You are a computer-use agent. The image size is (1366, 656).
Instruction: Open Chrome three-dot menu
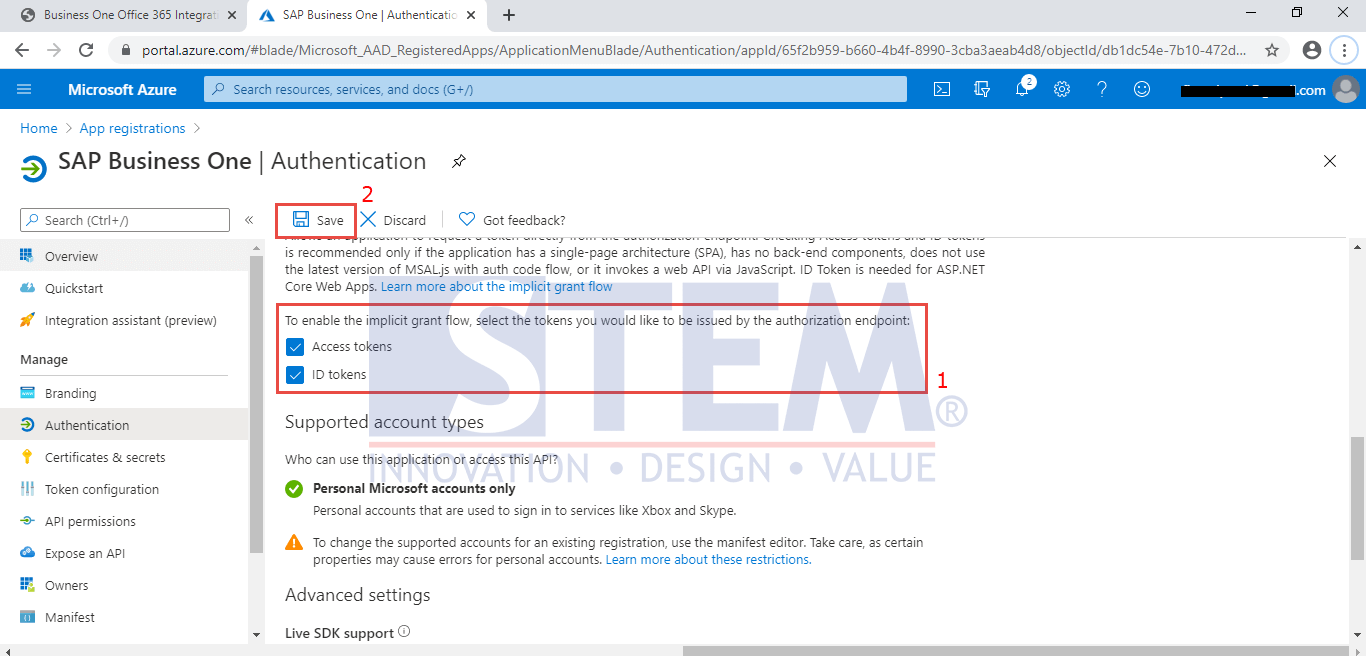(1345, 50)
